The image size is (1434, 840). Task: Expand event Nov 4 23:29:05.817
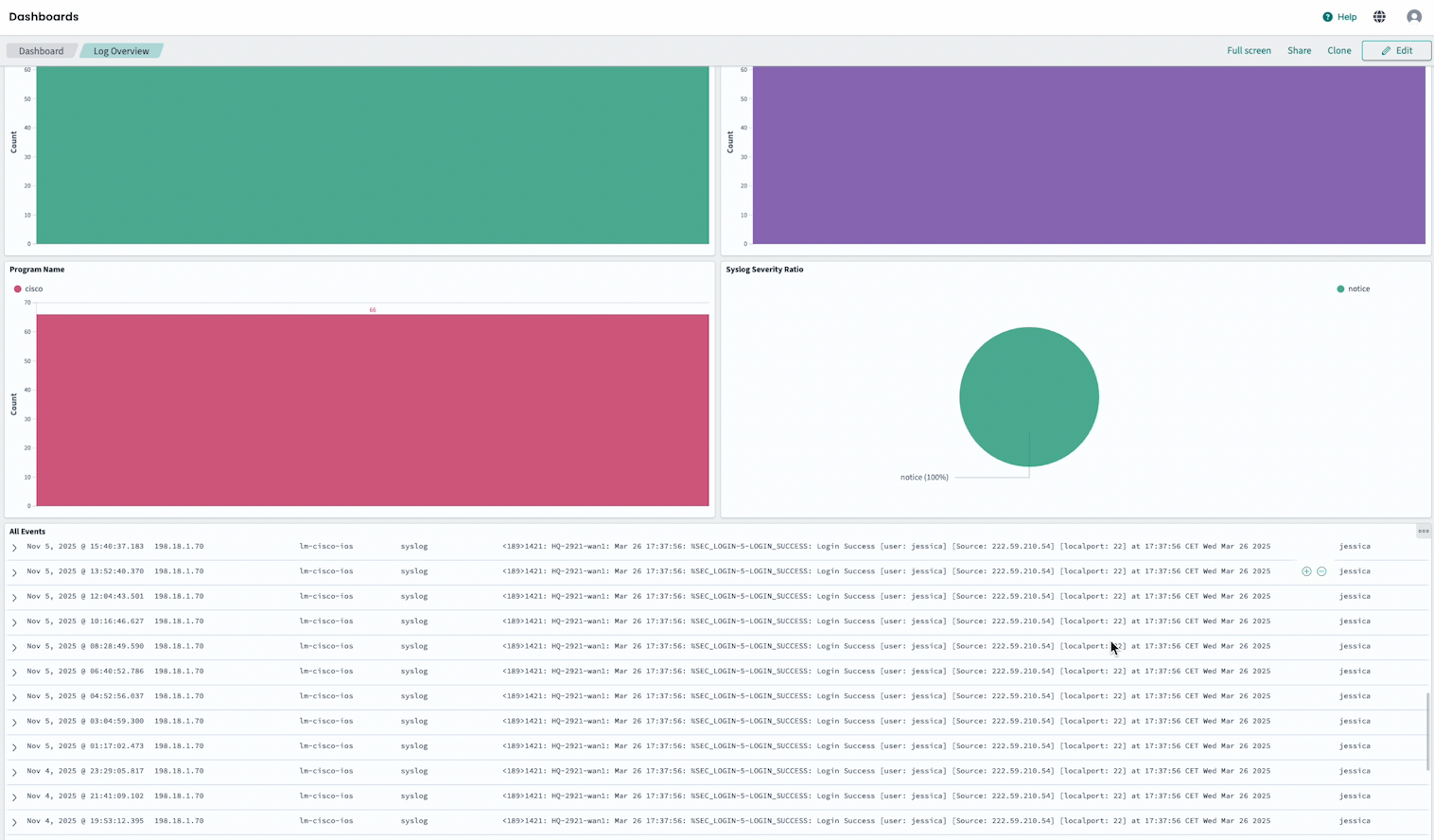(x=14, y=772)
